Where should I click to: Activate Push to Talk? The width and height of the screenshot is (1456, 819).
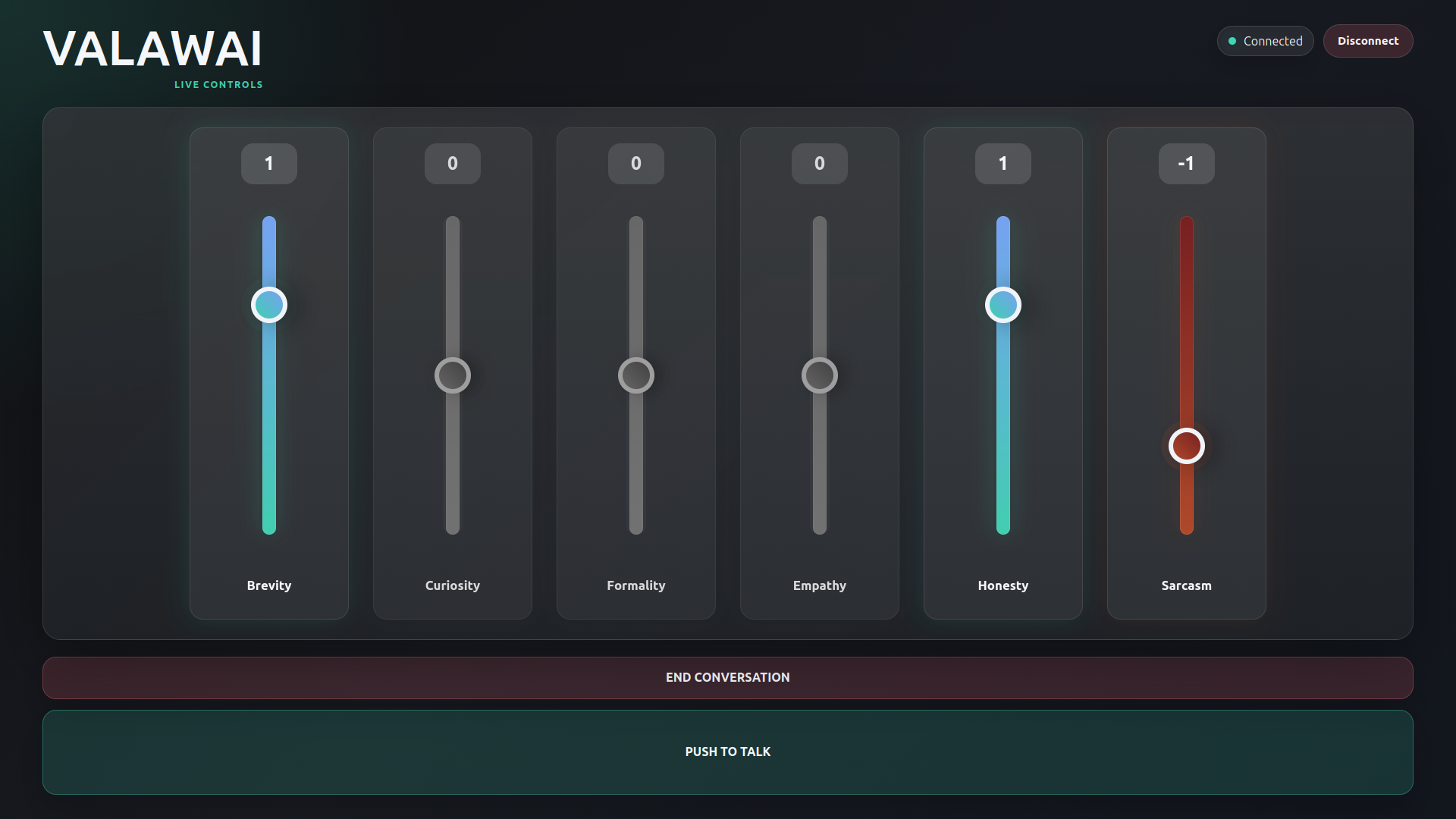[x=728, y=752]
